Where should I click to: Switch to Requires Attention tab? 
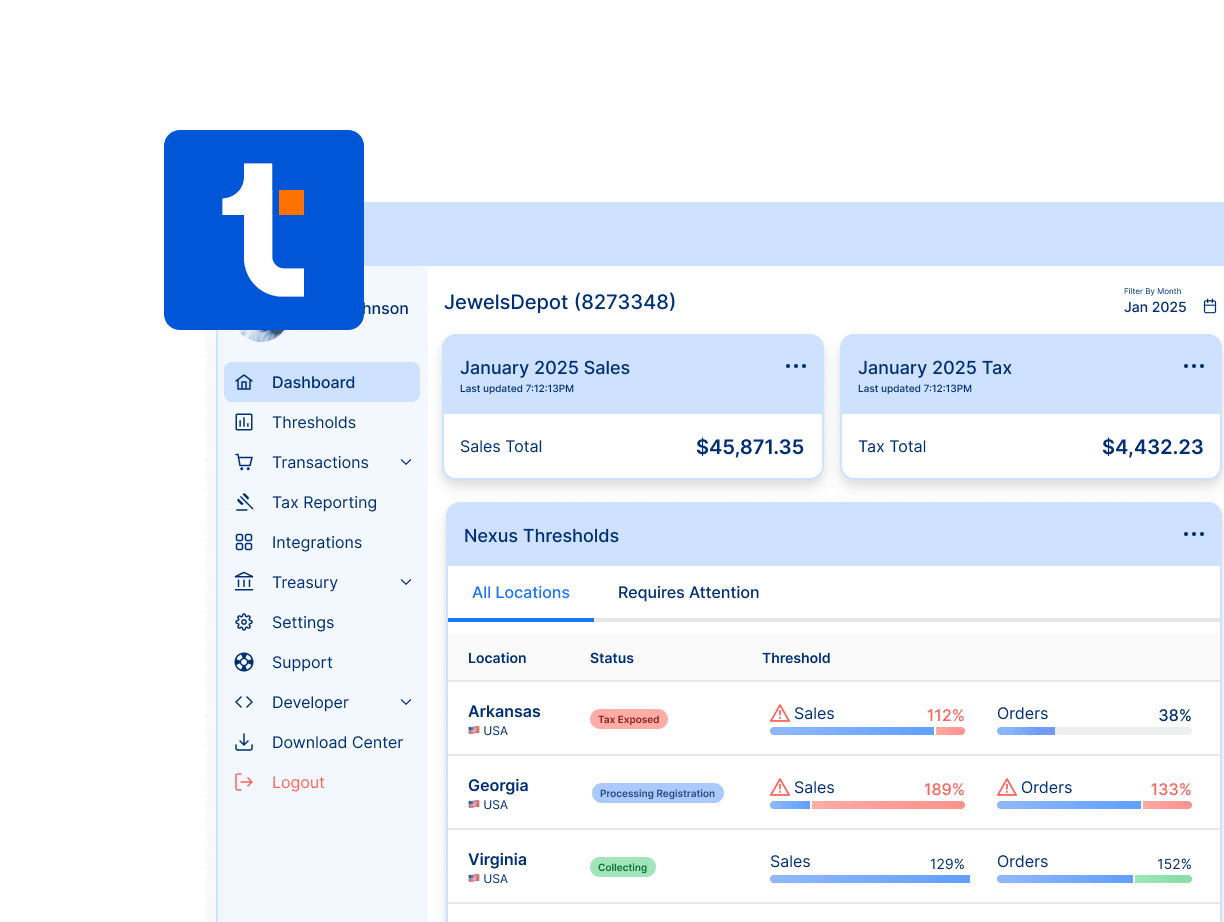(x=688, y=593)
